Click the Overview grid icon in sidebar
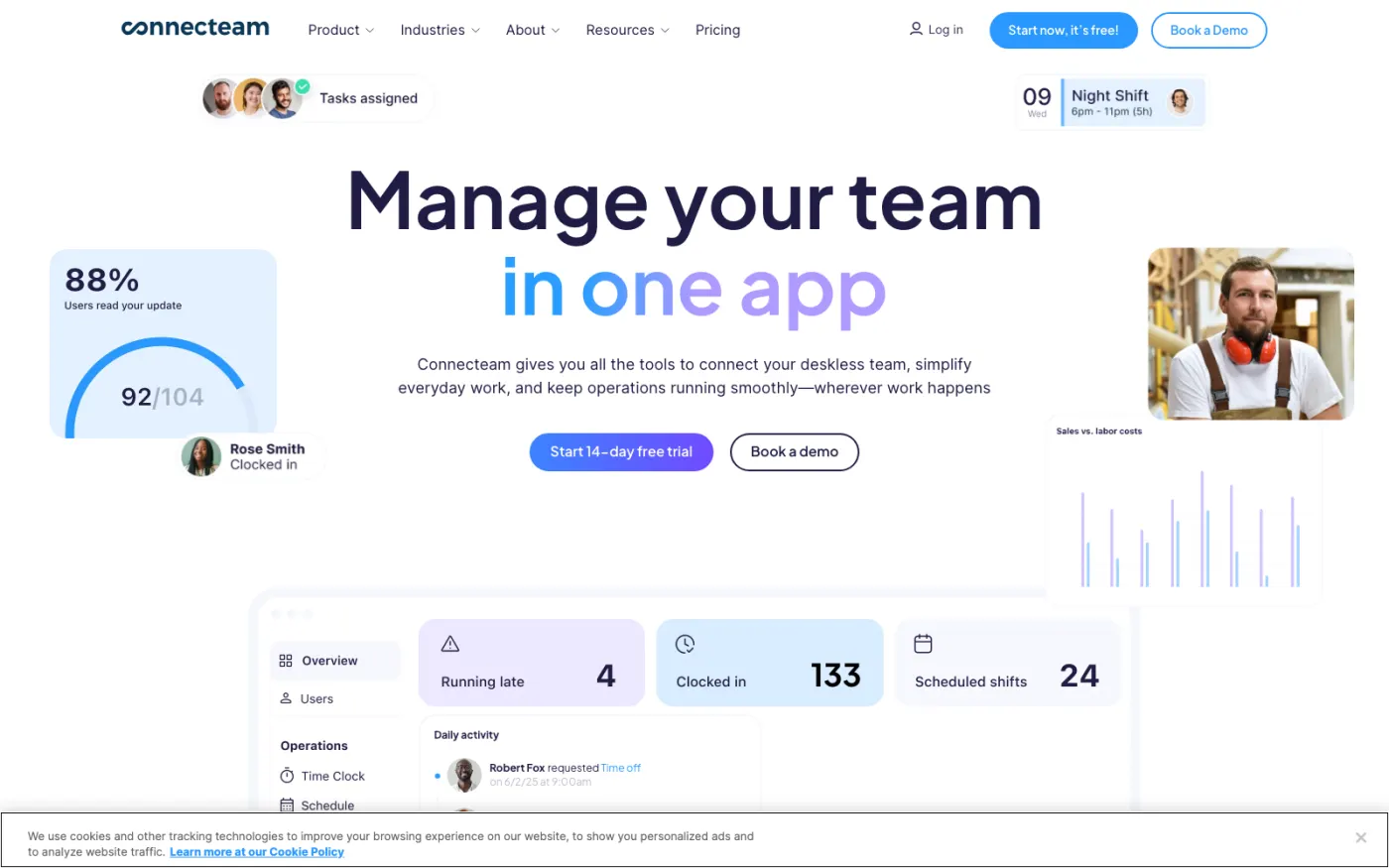 [x=286, y=661]
